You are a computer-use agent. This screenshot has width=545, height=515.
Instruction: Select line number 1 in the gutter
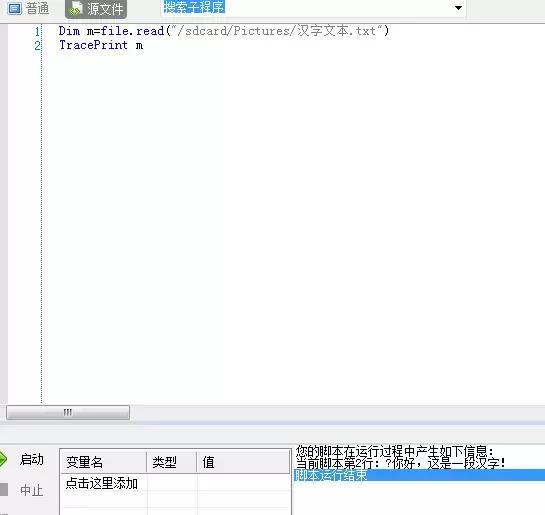click(37, 32)
